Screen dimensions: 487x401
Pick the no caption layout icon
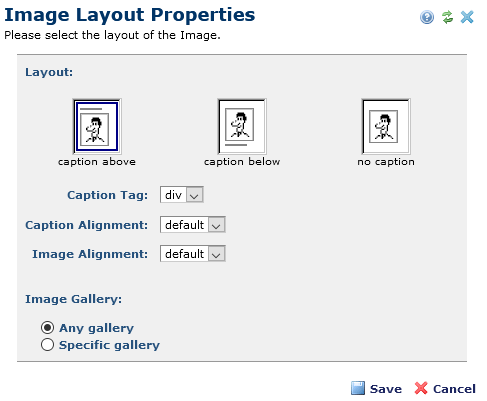(x=386, y=126)
